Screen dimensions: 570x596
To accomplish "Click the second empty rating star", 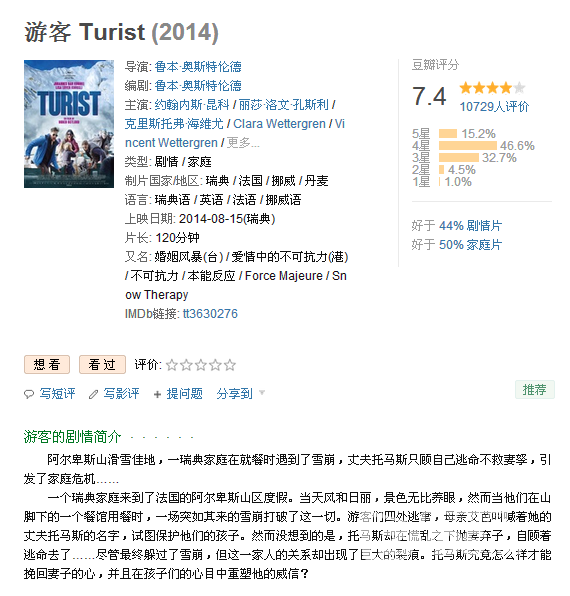I will pos(186,365).
